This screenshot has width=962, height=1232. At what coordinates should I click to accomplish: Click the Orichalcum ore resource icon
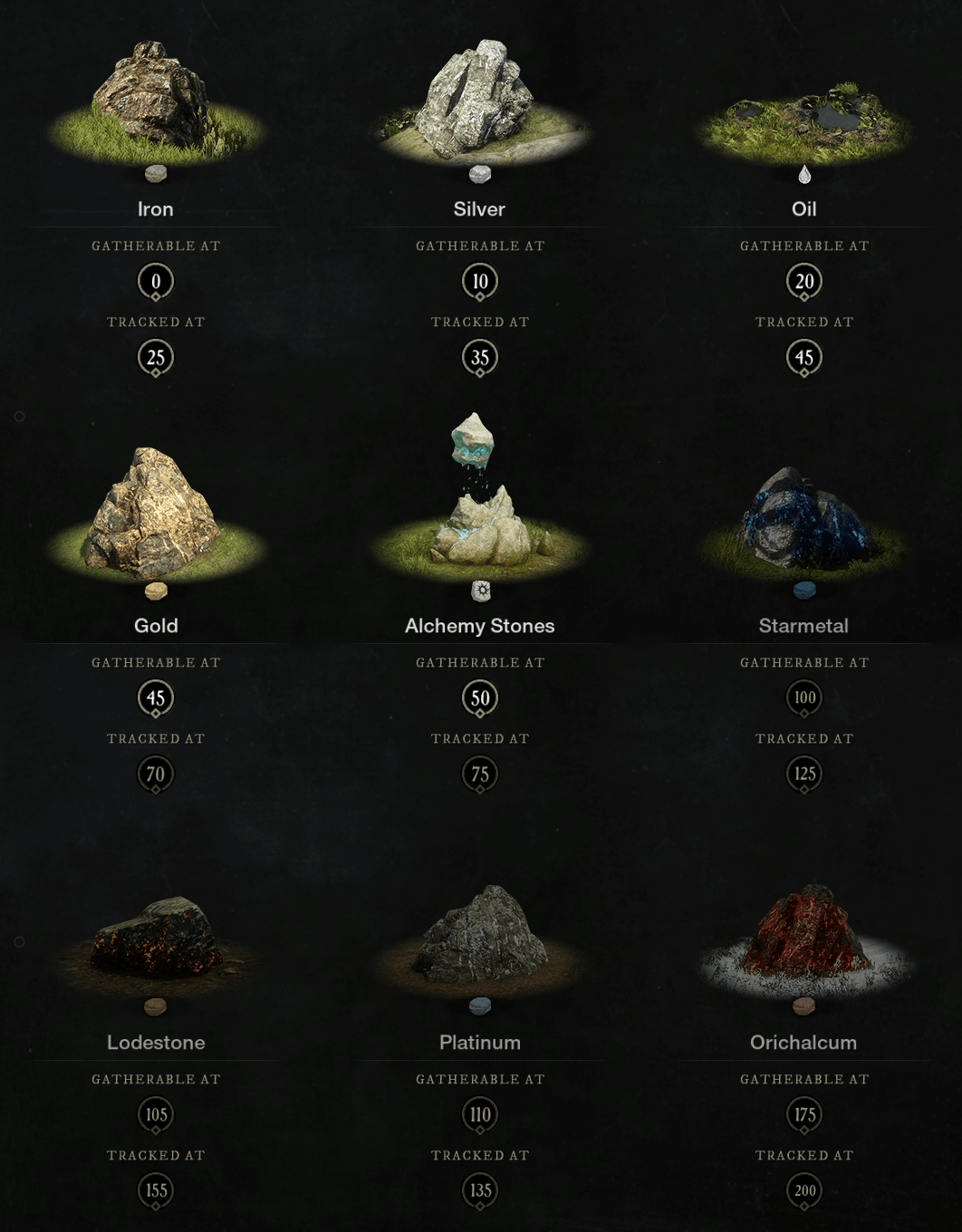(x=803, y=1006)
